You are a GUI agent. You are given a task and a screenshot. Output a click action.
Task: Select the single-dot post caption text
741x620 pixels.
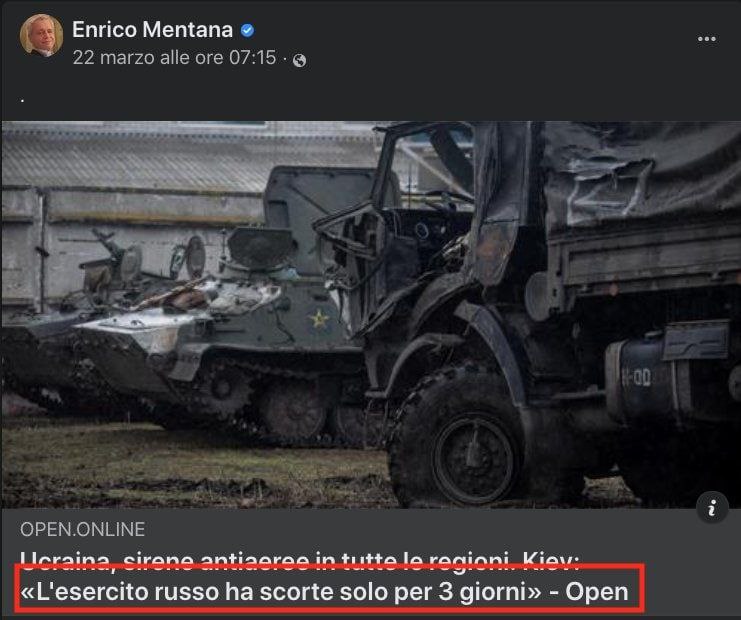pyautogui.click(x=22, y=100)
